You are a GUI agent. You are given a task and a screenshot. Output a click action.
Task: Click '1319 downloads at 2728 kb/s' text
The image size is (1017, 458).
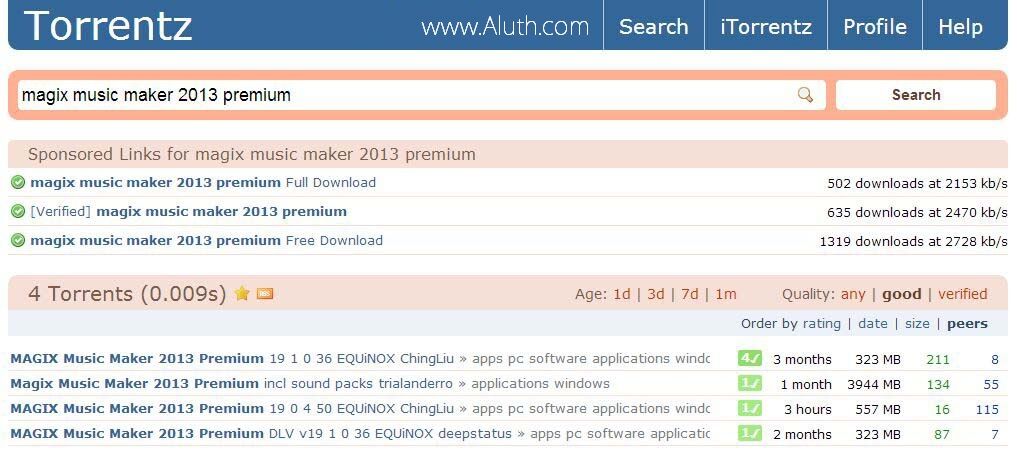point(913,241)
